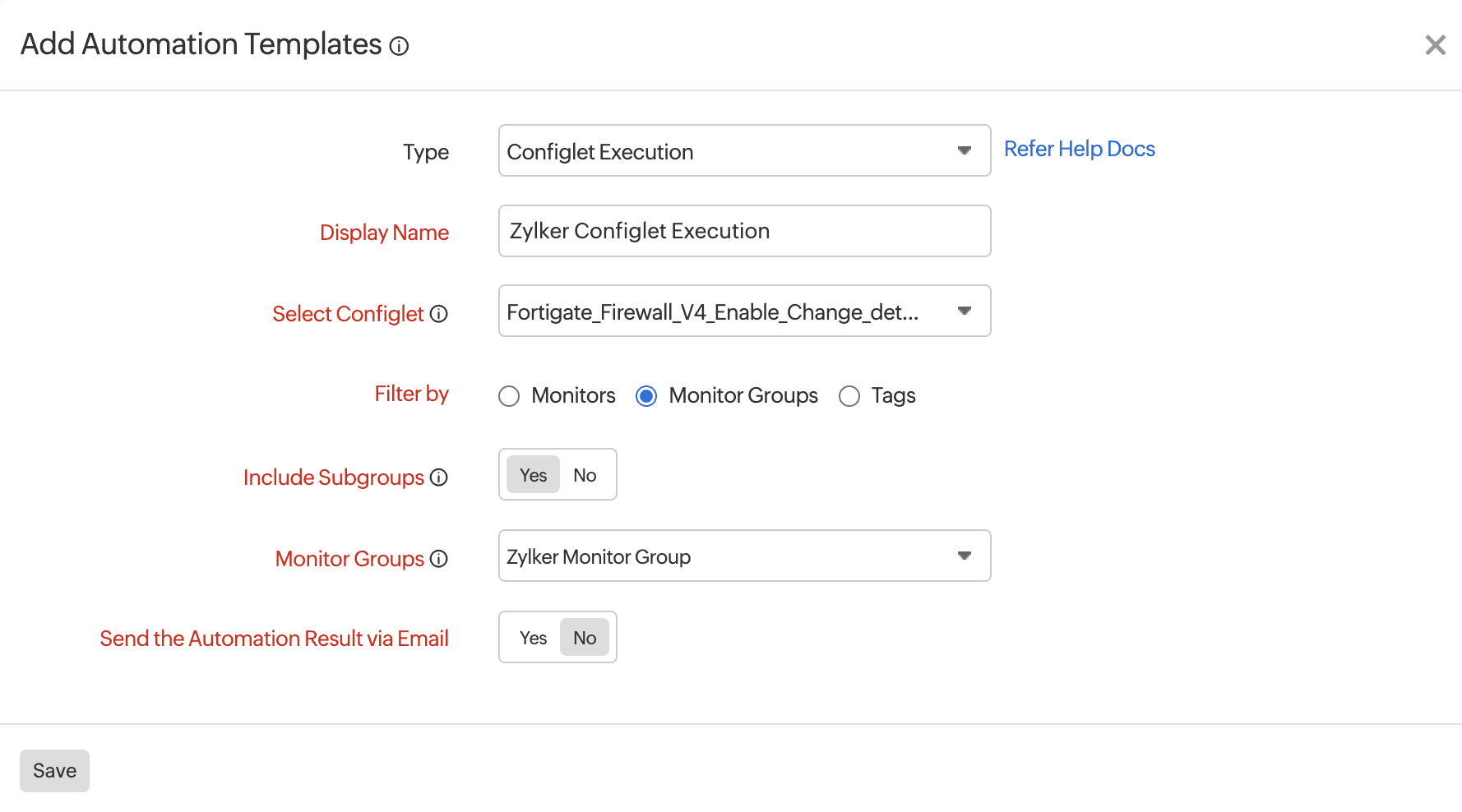1462x812 pixels.
Task: Choose No for sending automation result email
Action: (585, 638)
